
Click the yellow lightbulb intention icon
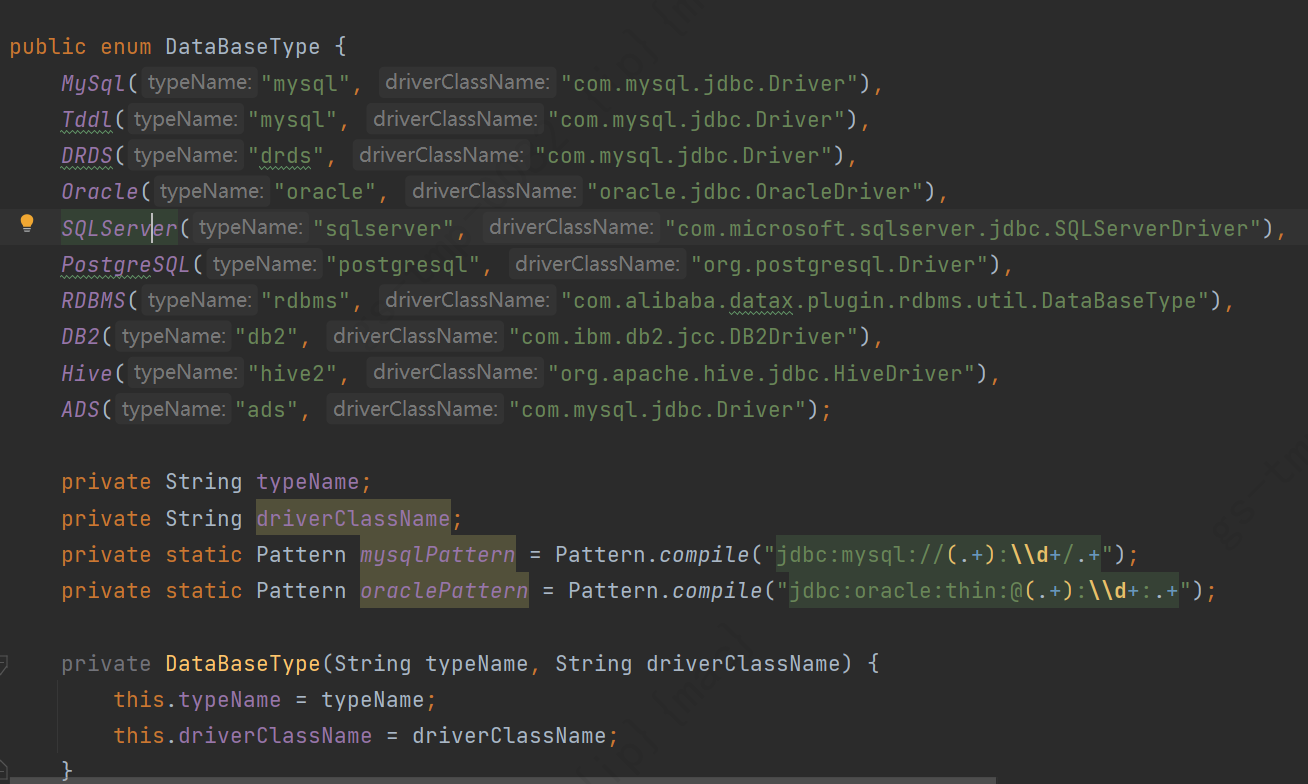[x=26, y=224]
